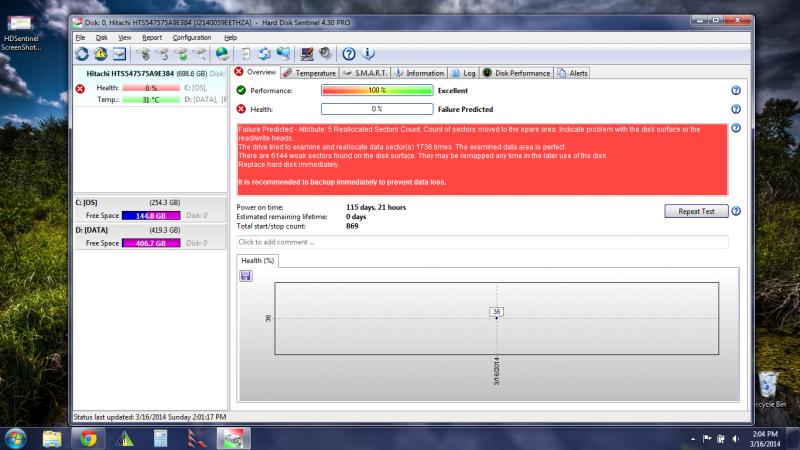Open the View menu
Image resolution: width=800 pixels, height=450 pixels.
click(124, 38)
